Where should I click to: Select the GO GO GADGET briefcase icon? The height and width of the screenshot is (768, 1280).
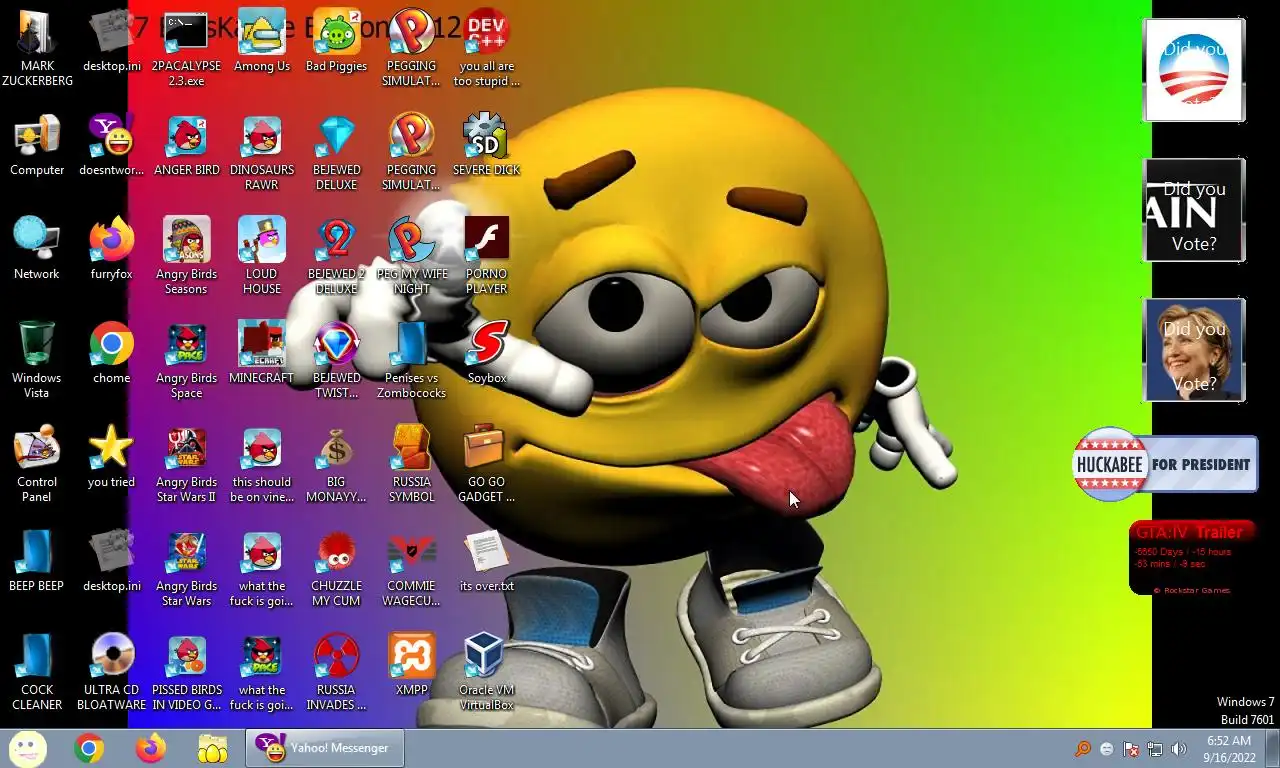click(487, 464)
